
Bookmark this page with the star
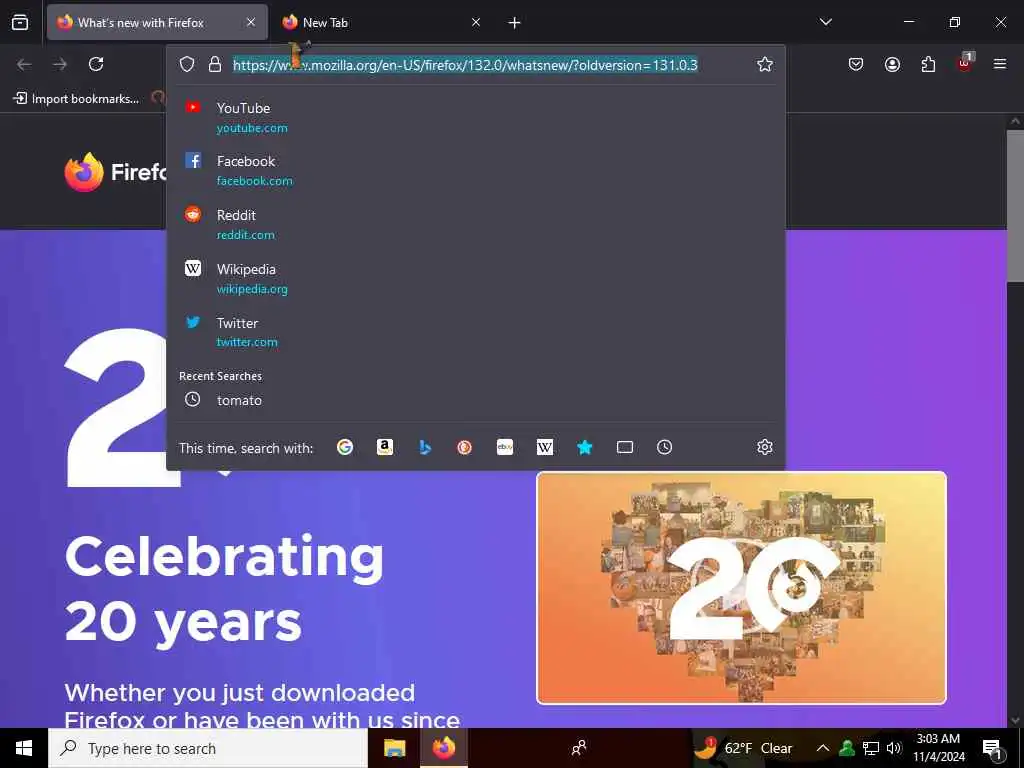click(x=765, y=64)
